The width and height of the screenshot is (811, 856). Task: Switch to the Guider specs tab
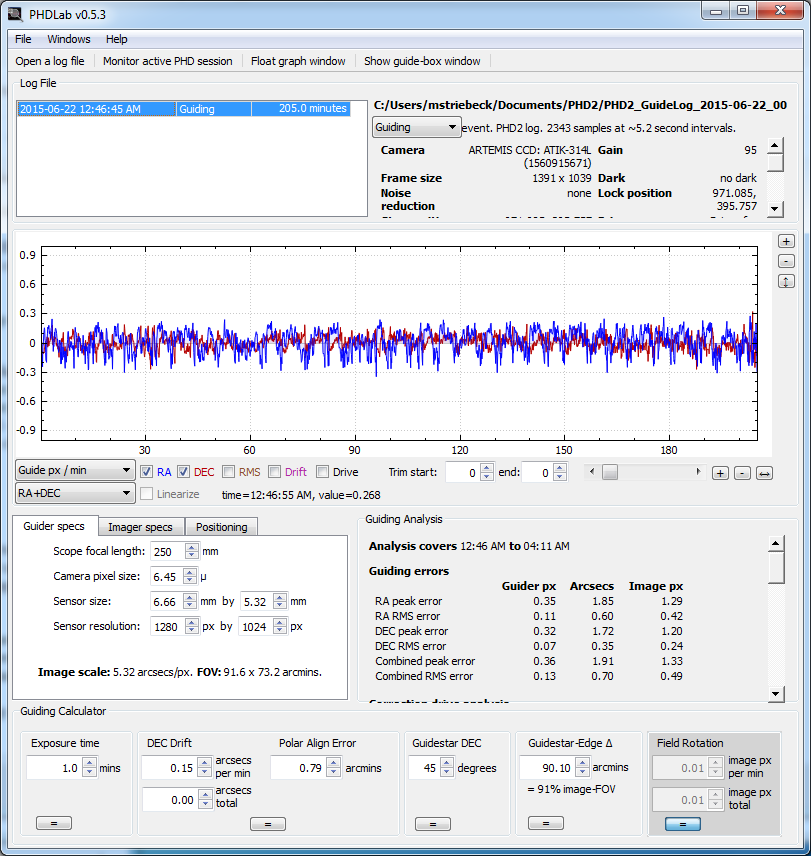pyautogui.click(x=54, y=526)
